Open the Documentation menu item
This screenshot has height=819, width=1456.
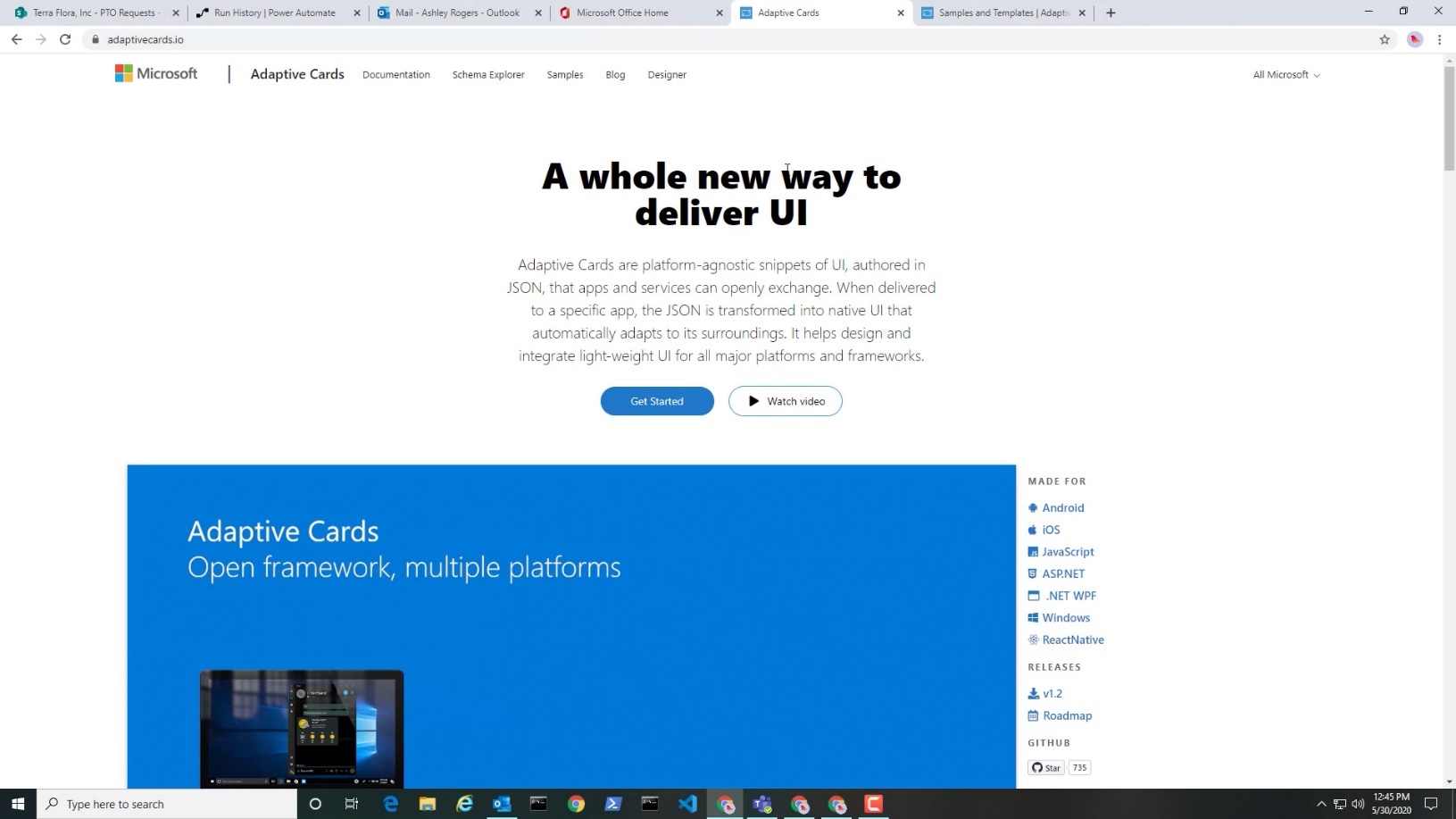pyautogui.click(x=396, y=75)
